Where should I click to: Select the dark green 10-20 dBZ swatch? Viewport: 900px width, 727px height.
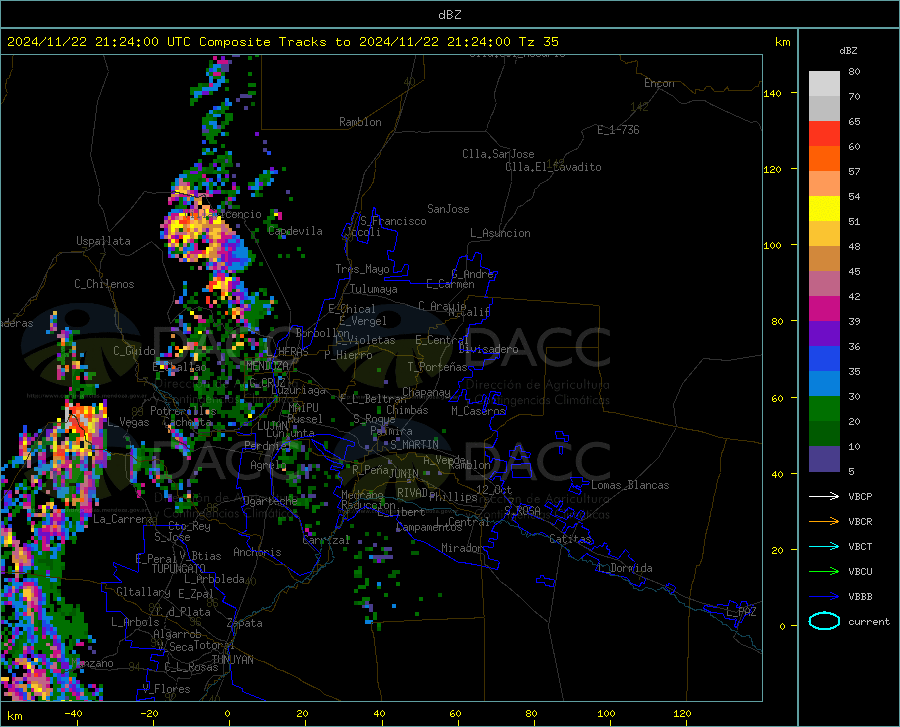click(824, 434)
